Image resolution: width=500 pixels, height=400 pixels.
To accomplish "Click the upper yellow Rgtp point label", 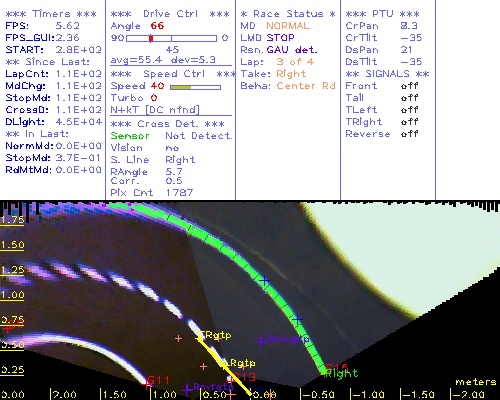I will click(x=216, y=335).
